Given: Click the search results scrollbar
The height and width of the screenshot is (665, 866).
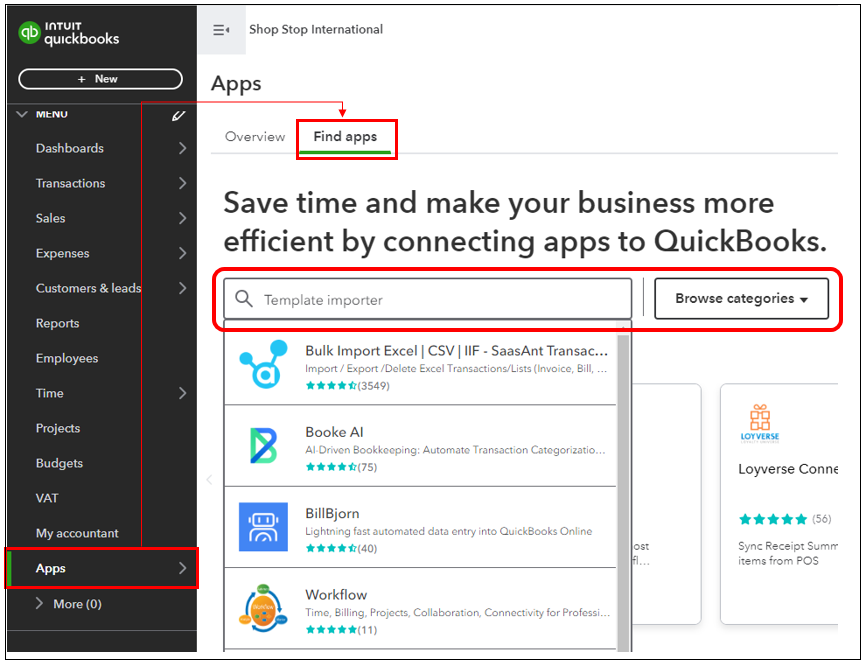Looking at the screenshot, I should (624, 492).
